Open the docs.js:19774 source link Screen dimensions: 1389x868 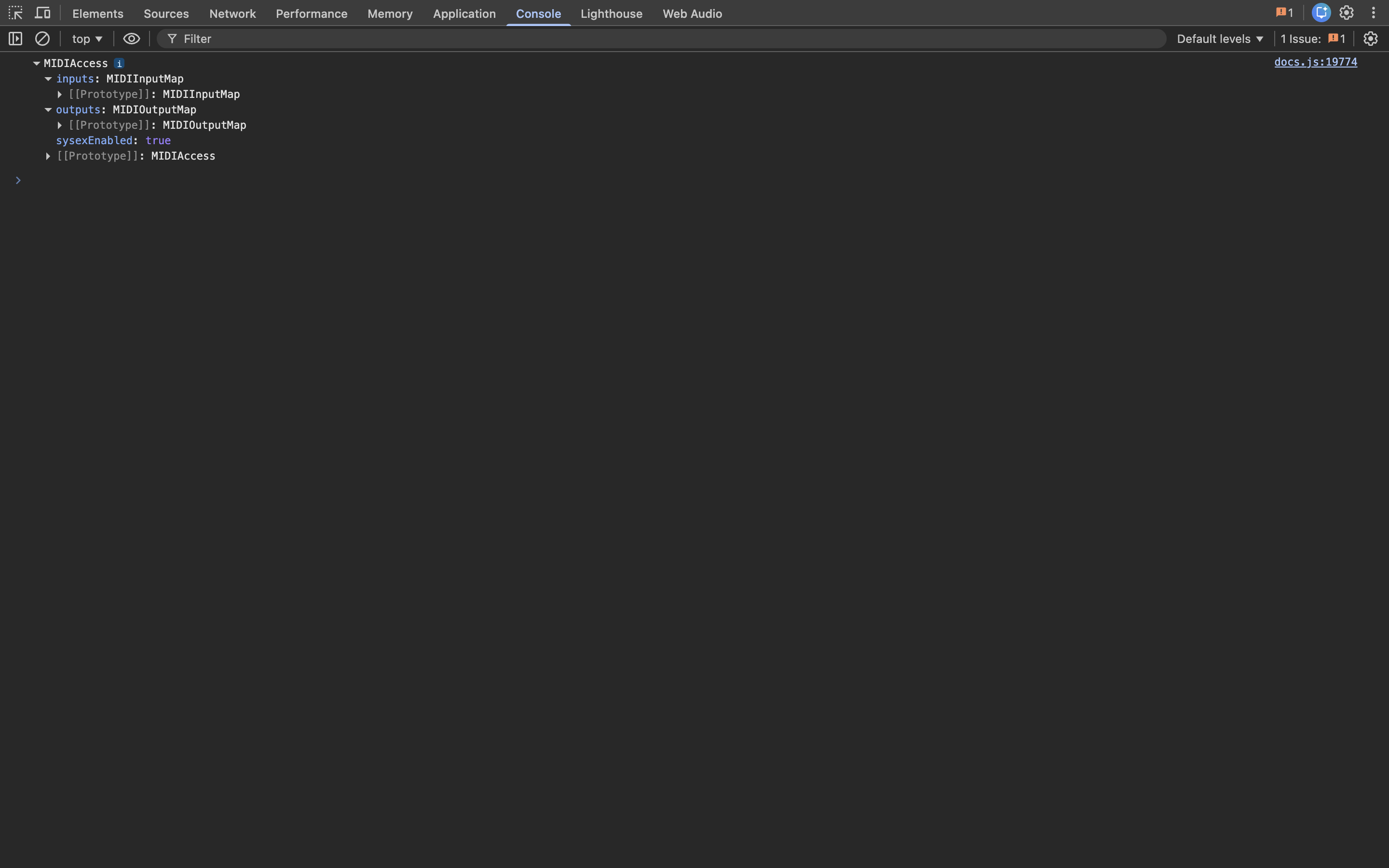[1315, 62]
